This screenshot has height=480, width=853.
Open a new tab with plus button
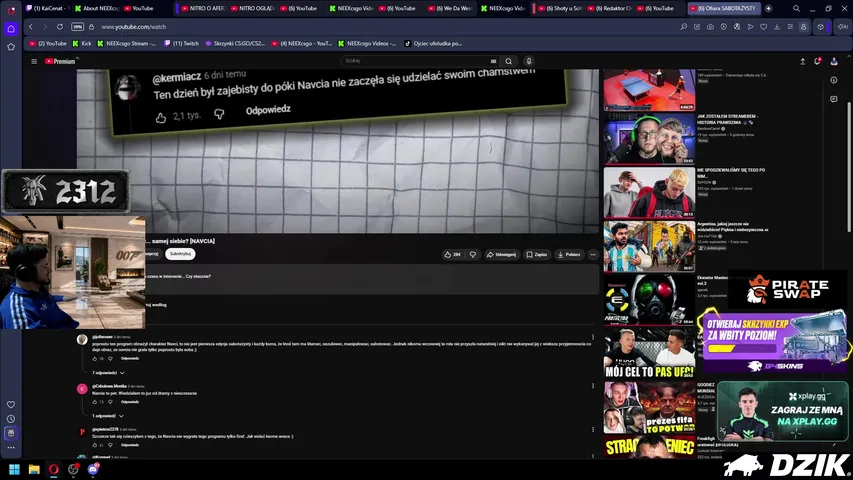click(x=768, y=8)
